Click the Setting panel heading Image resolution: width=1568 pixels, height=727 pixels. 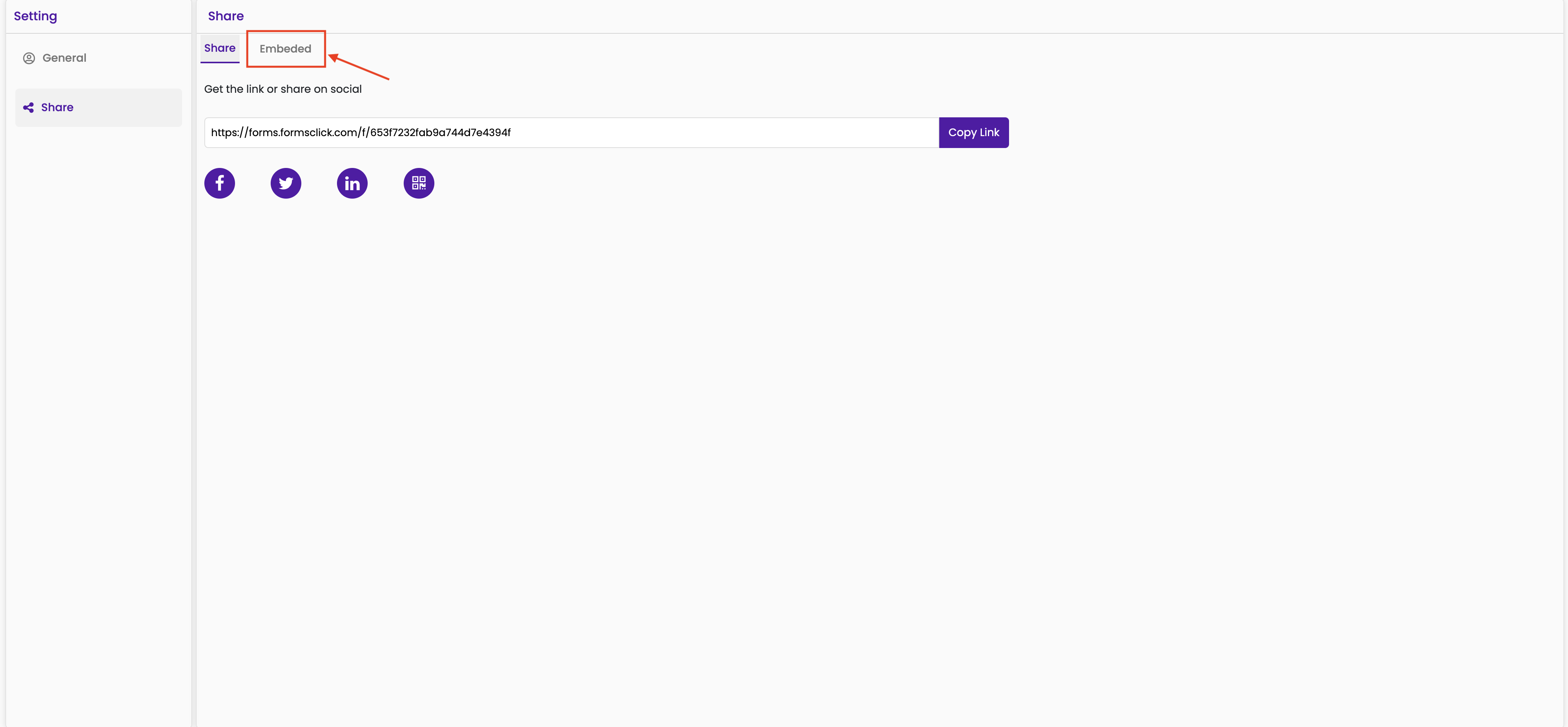[35, 16]
